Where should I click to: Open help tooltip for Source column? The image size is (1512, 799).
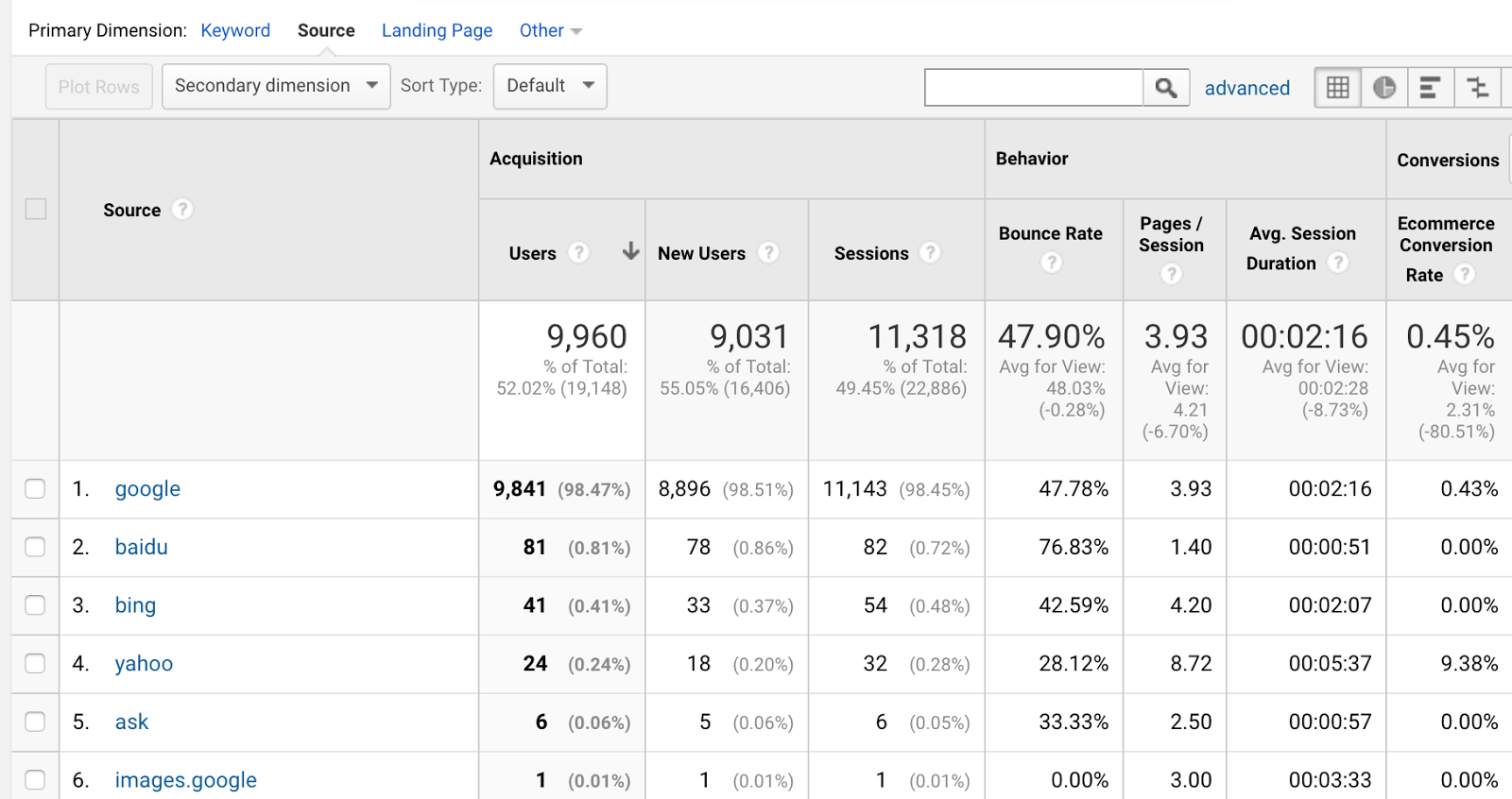click(182, 209)
